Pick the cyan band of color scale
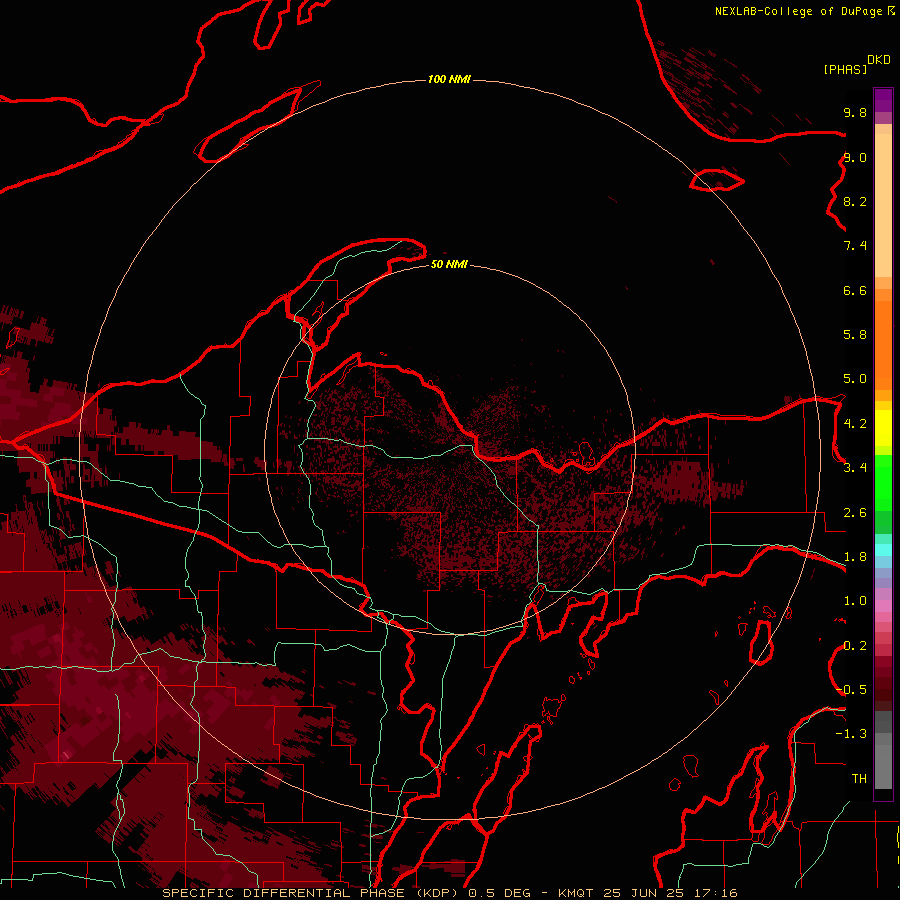Screen dimensions: 900x900 coord(883,550)
